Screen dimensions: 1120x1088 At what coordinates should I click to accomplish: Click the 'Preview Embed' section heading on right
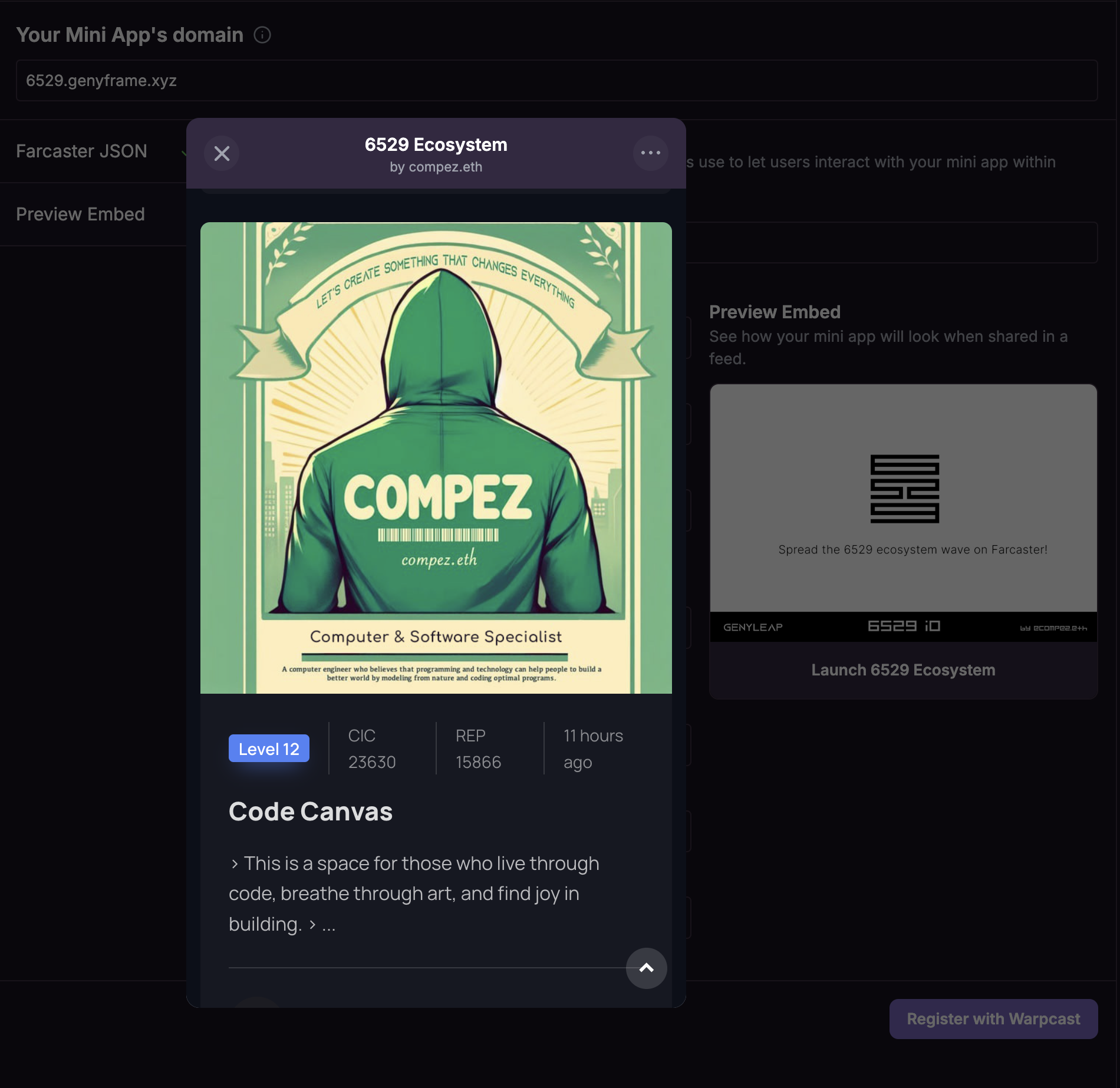point(775,312)
